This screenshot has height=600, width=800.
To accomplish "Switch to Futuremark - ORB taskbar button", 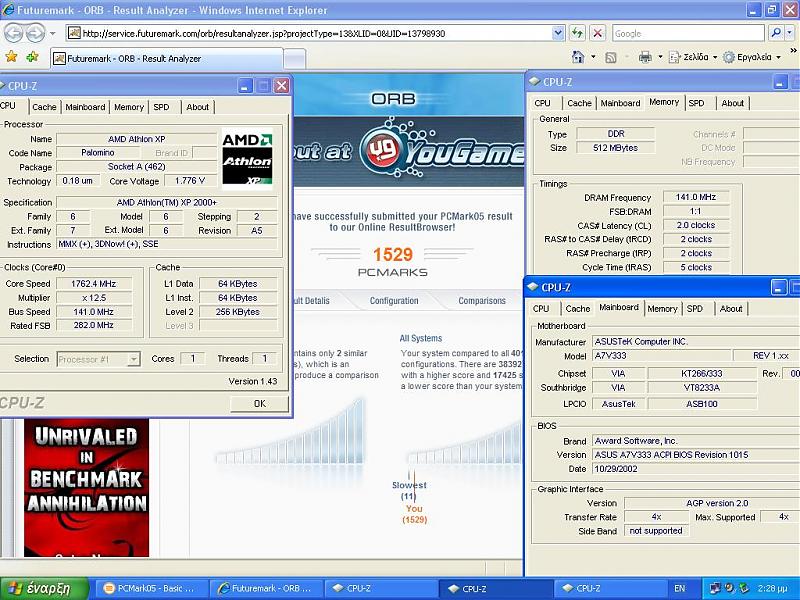I will tap(265, 588).
